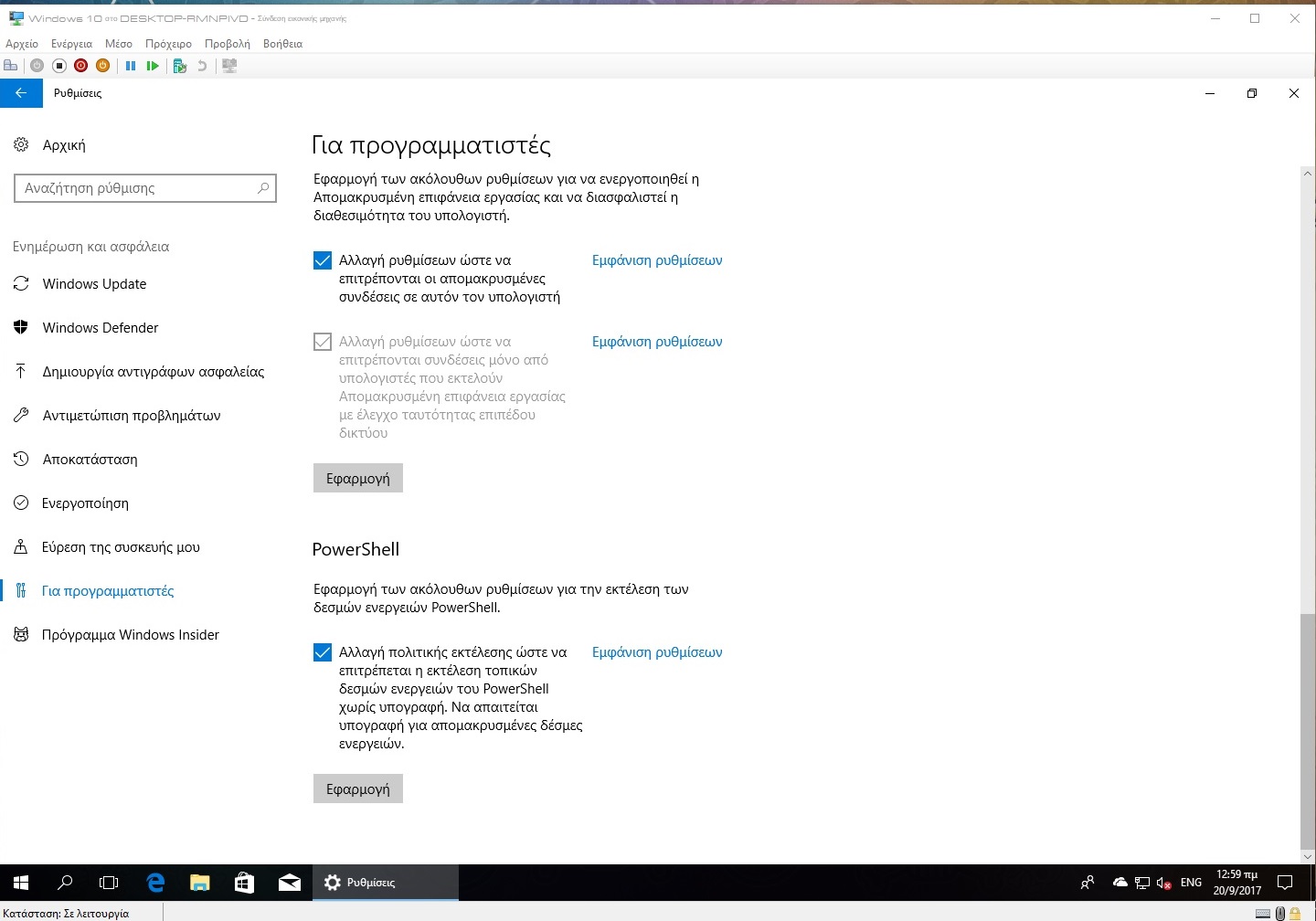Click Εφαρμογή under the PowerShell section
The image size is (1316, 921).
358,789
